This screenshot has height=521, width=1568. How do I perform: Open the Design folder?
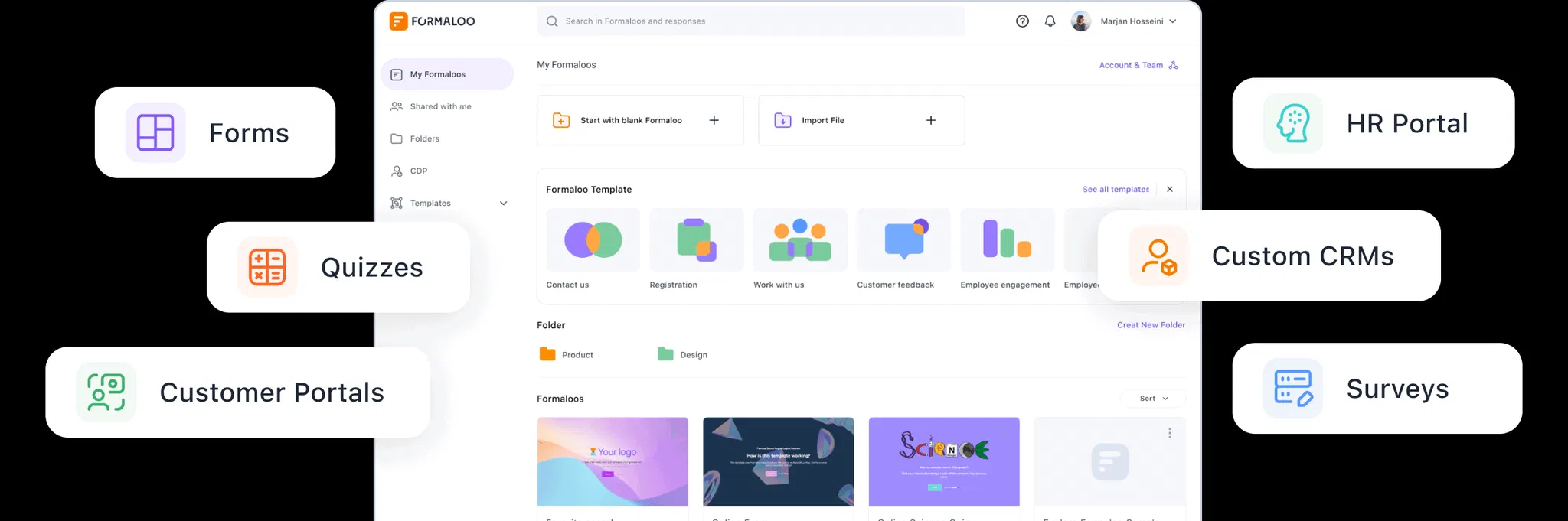click(683, 355)
